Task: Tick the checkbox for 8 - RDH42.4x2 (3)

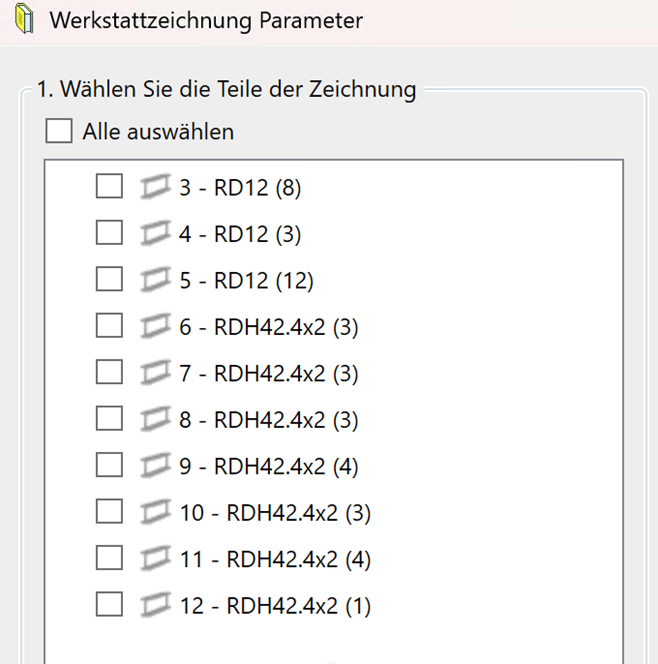Action: pyautogui.click(x=109, y=419)
